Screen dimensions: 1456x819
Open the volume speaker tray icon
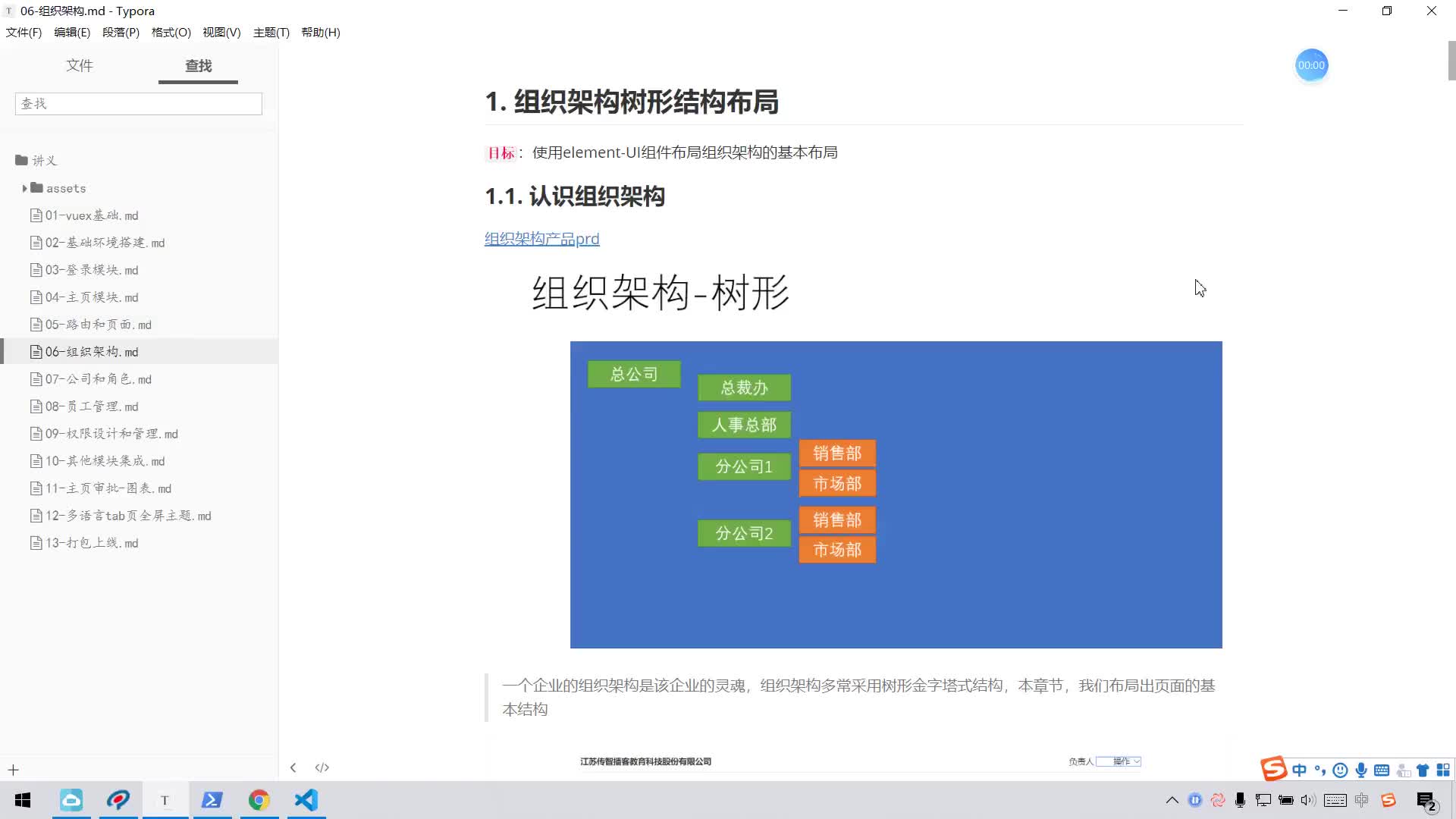1308,800
